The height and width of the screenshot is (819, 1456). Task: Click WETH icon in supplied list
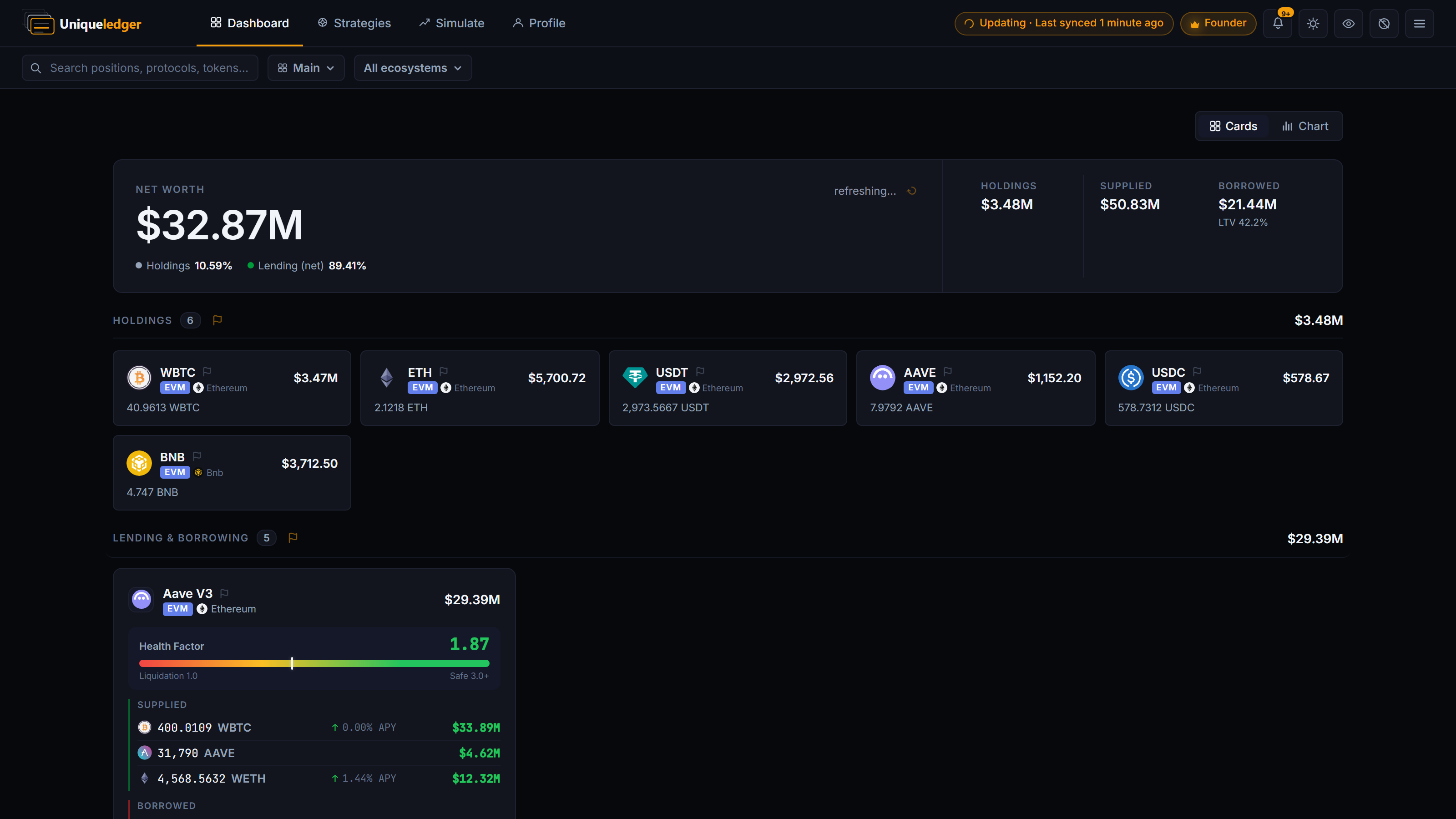(145, 778)
